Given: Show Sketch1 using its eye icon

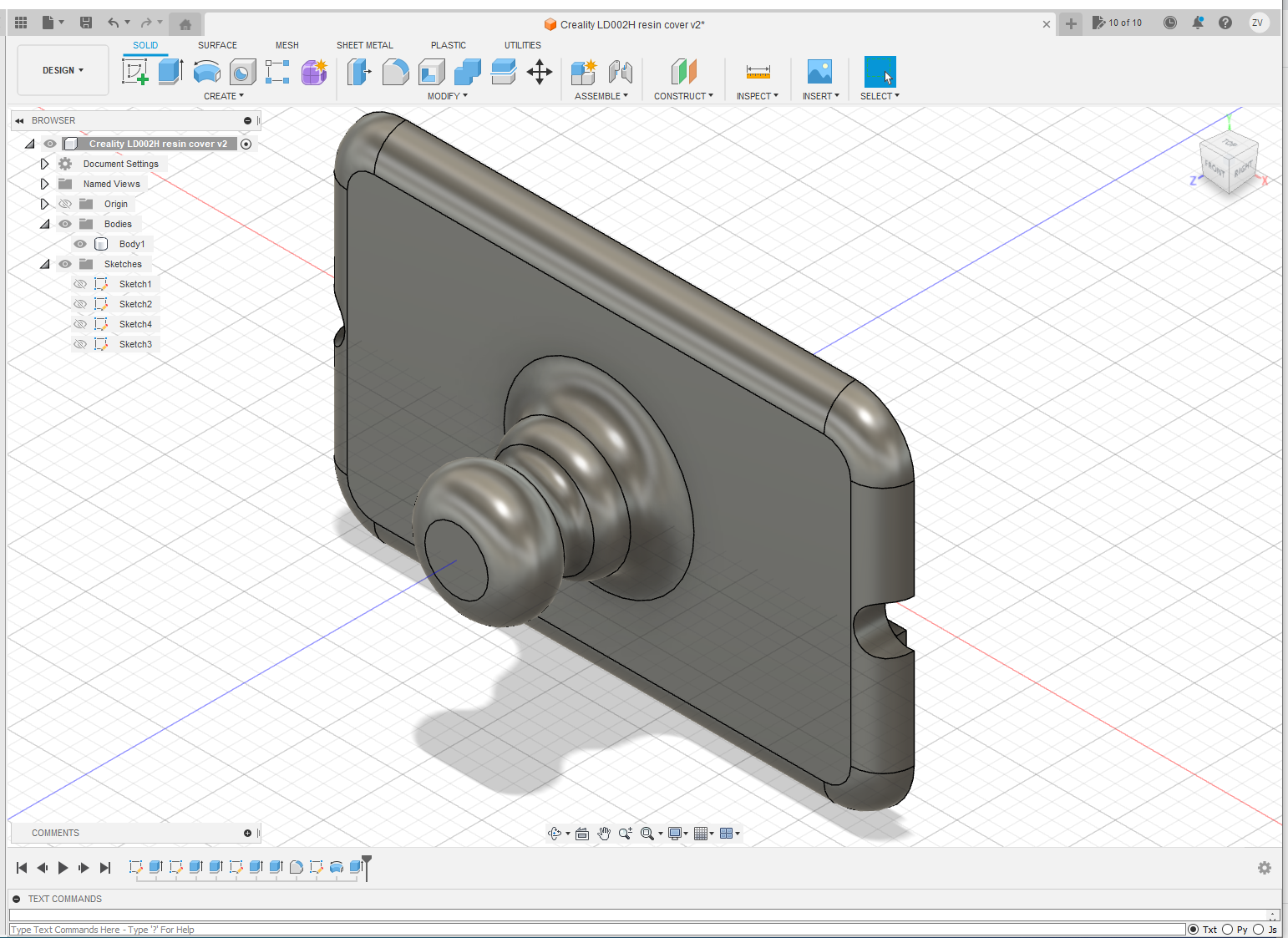Looking at the screenshot, I should pos(80,284).
